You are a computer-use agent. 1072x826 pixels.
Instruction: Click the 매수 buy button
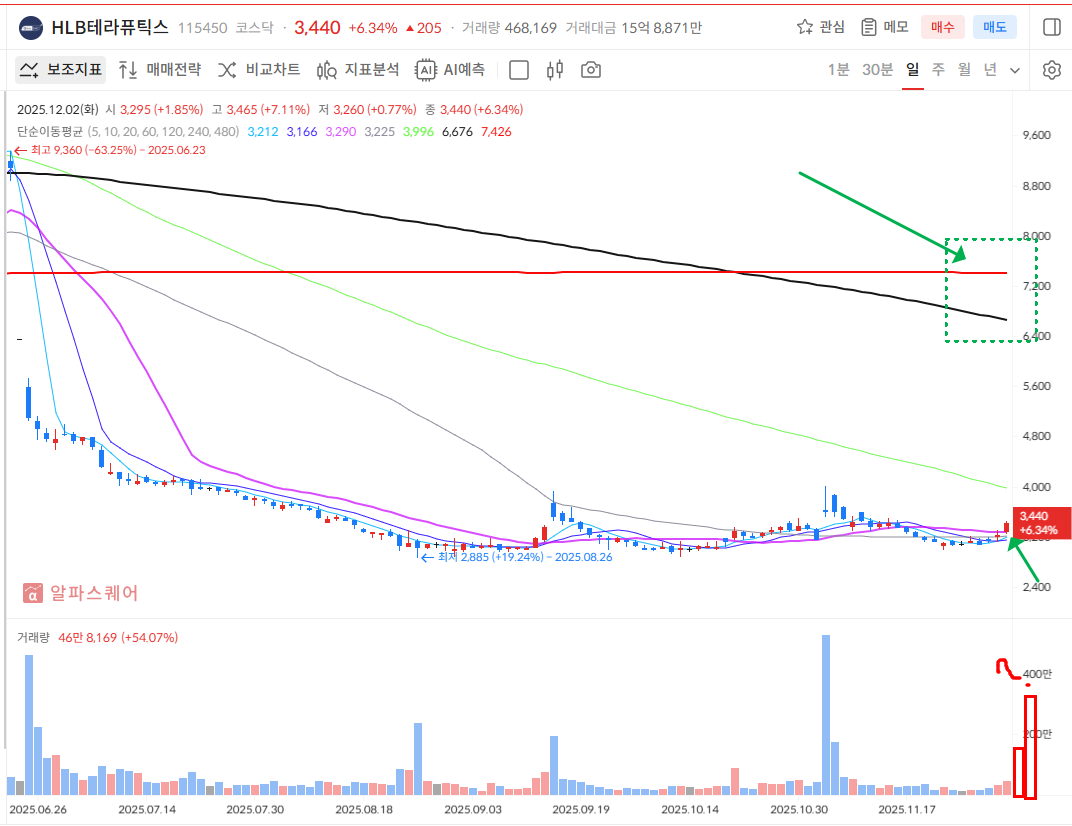(942, 27)
